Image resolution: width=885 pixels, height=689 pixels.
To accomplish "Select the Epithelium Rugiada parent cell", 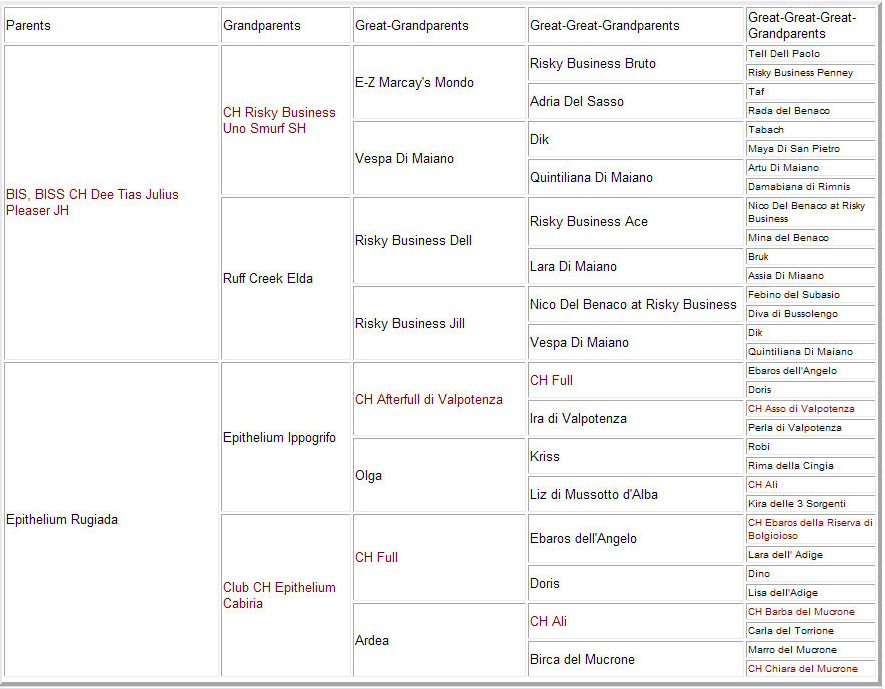I will click(x=62, y=519).
